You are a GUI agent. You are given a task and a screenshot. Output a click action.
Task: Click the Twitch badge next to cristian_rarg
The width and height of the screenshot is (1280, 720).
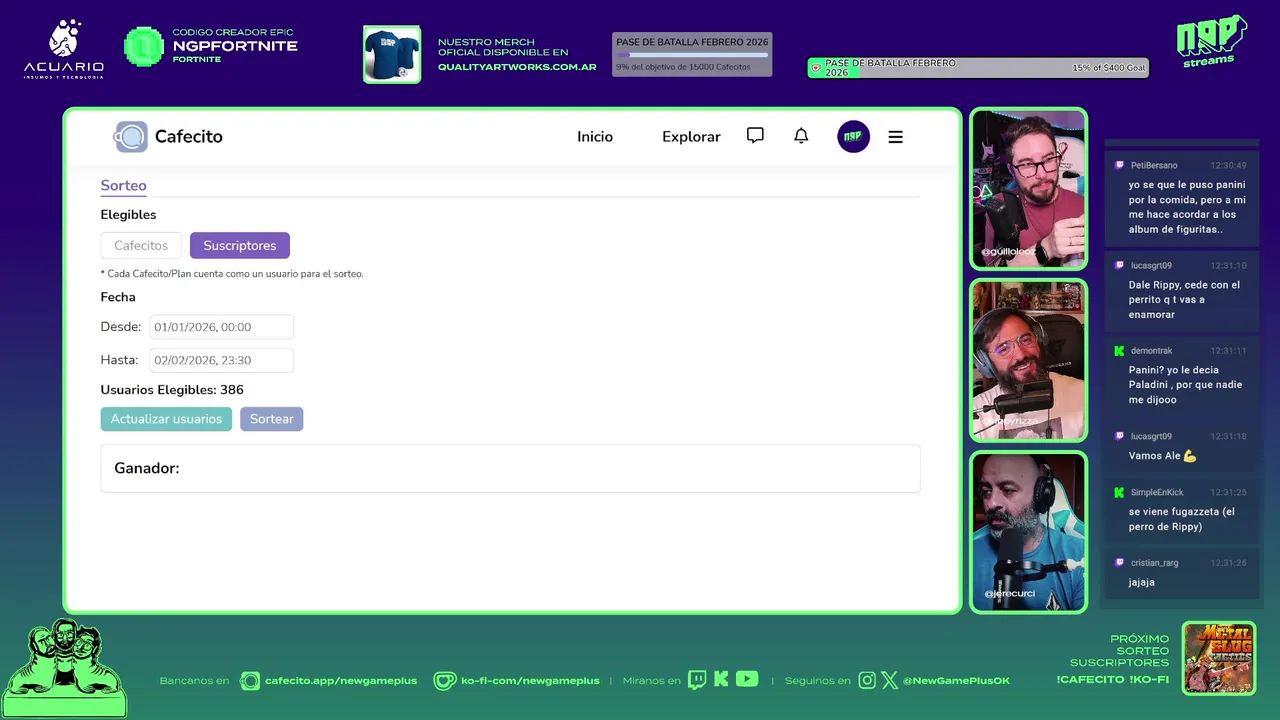1119,562
